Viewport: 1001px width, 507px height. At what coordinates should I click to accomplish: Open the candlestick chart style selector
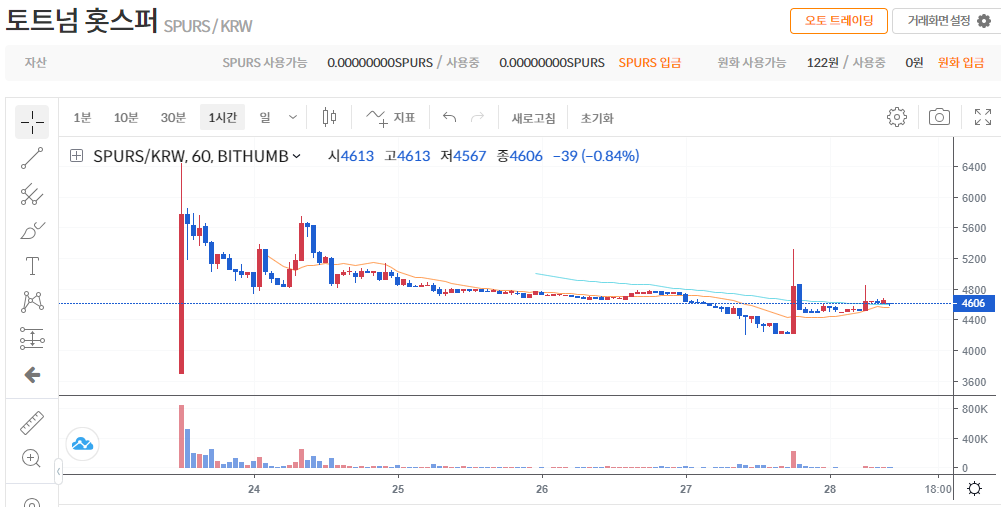tap(329, 117)
